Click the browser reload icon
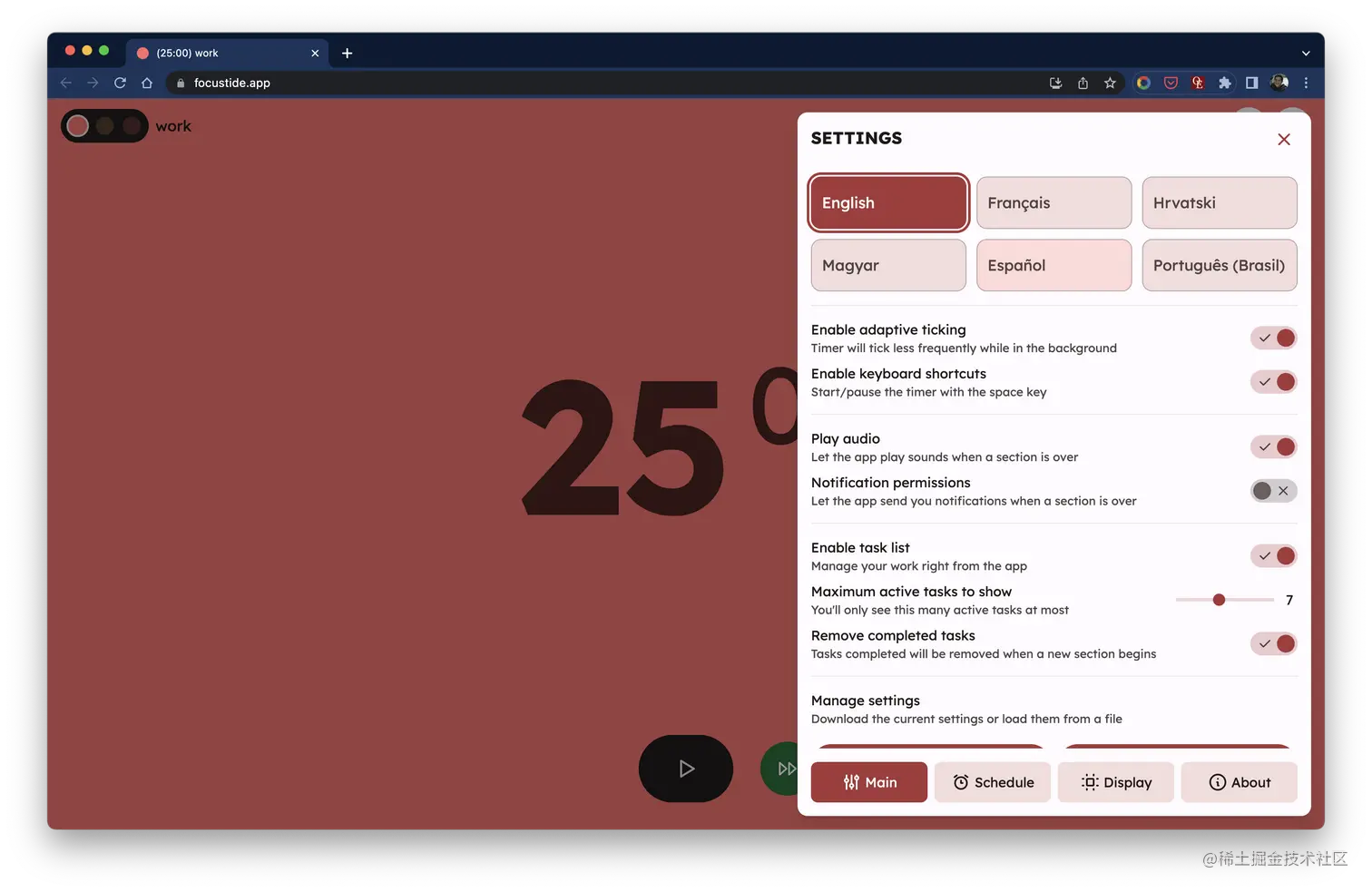The height and width of the screenshot is (892, 1372). coord(120,83)
